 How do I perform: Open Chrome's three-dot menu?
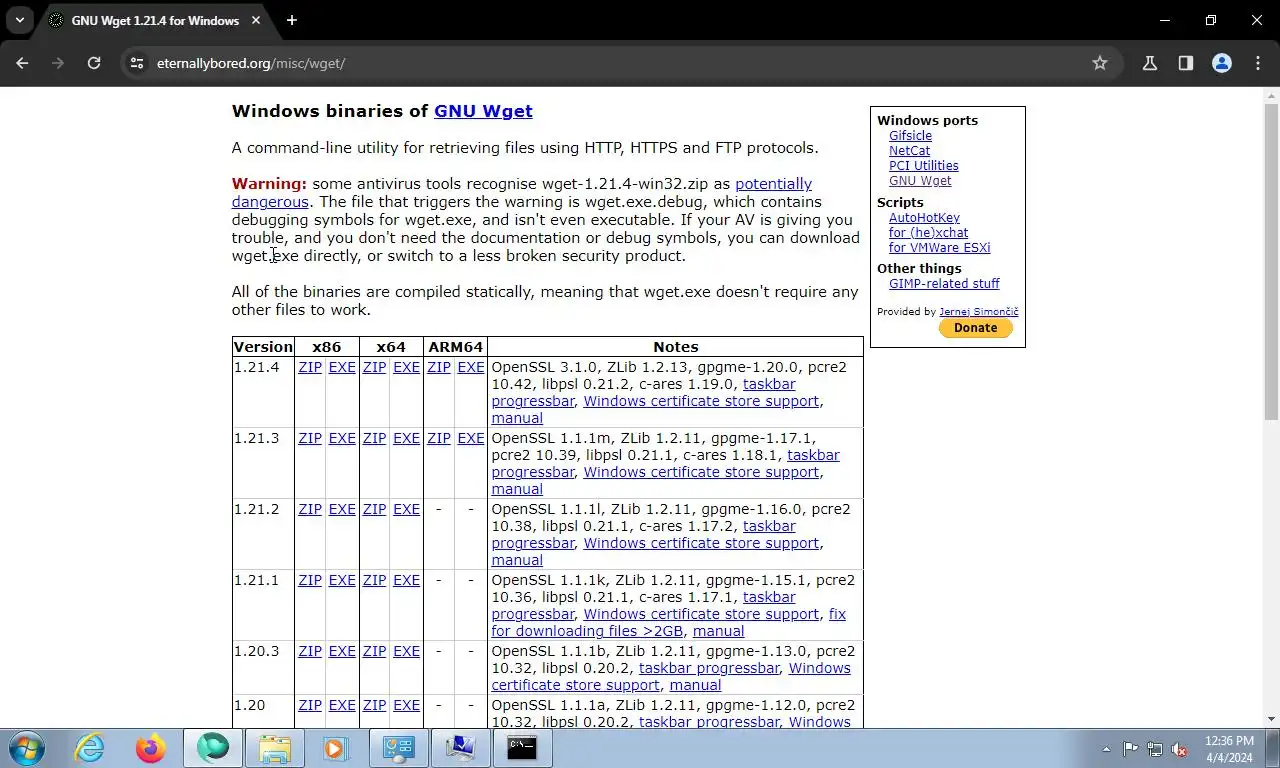click(1258, 63)
